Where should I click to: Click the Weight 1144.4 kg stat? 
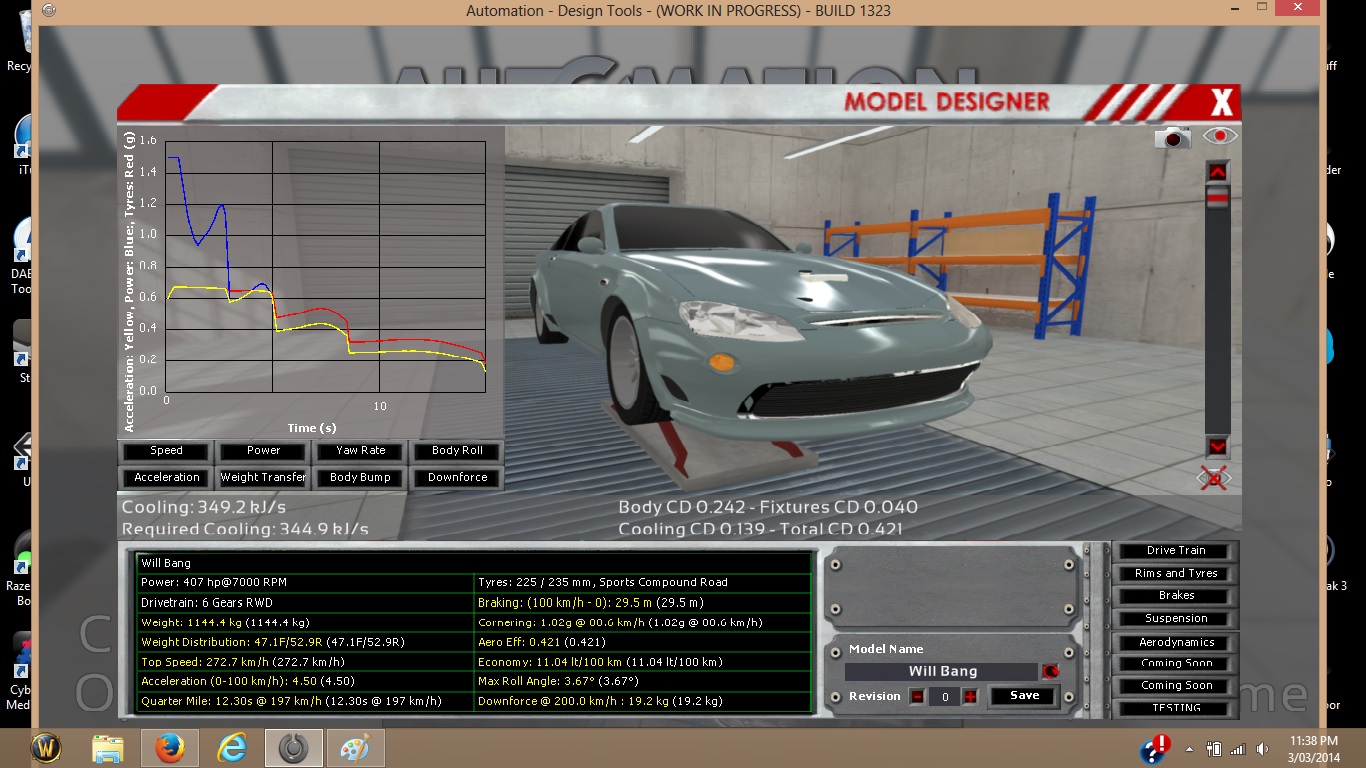click(x=306, y=622)
